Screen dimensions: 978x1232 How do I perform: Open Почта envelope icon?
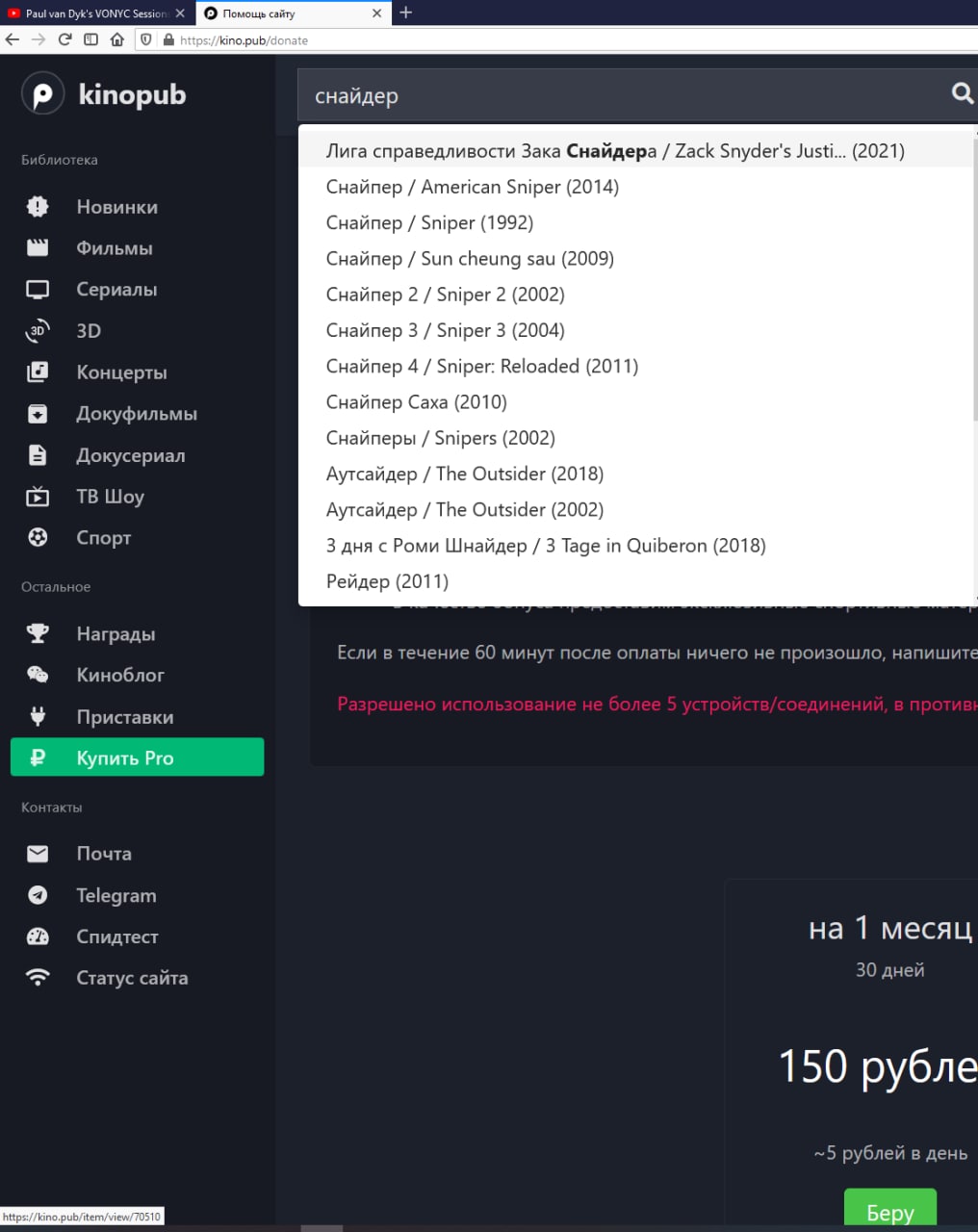click(x=38, y=853)
